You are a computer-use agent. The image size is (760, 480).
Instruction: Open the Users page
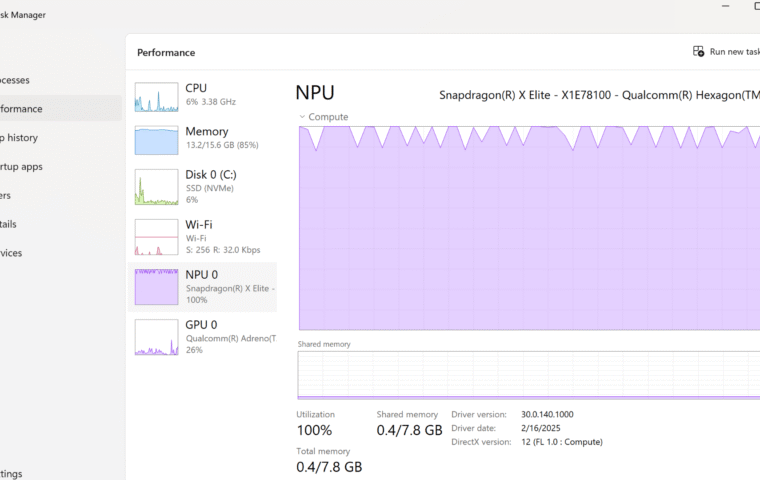point(8,196)
